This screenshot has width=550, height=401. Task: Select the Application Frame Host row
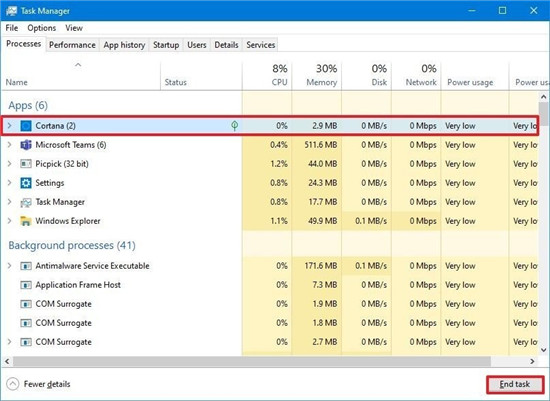(270, 285)
